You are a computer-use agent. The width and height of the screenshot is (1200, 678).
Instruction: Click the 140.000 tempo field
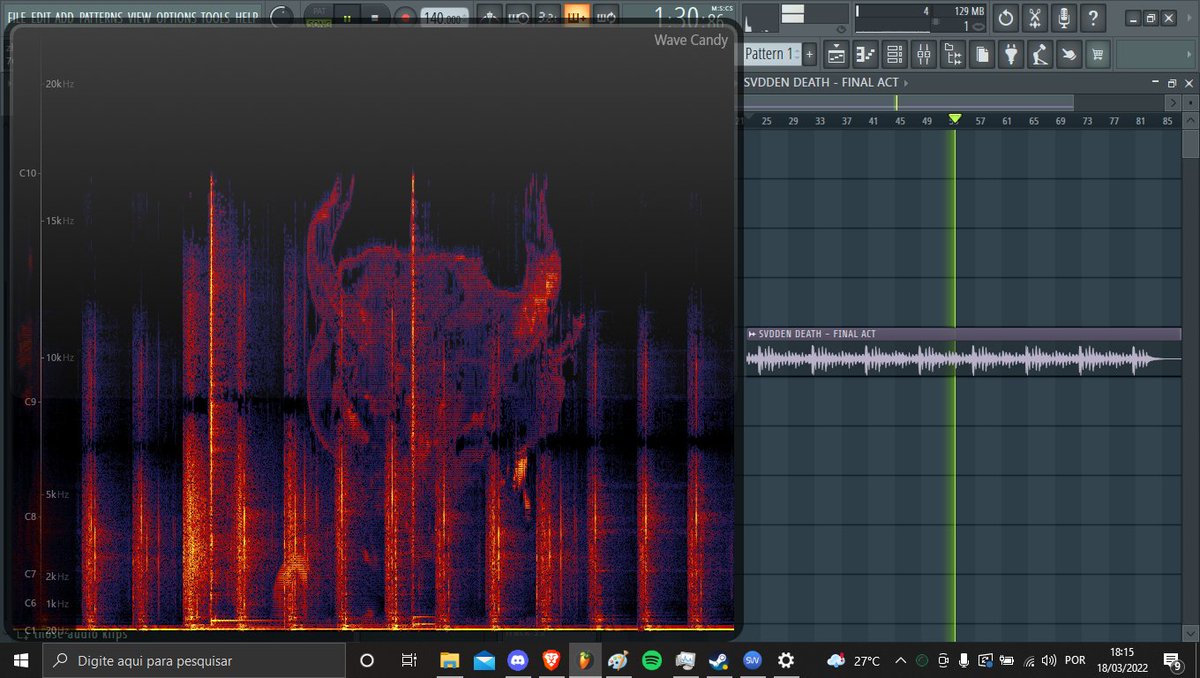445,17
